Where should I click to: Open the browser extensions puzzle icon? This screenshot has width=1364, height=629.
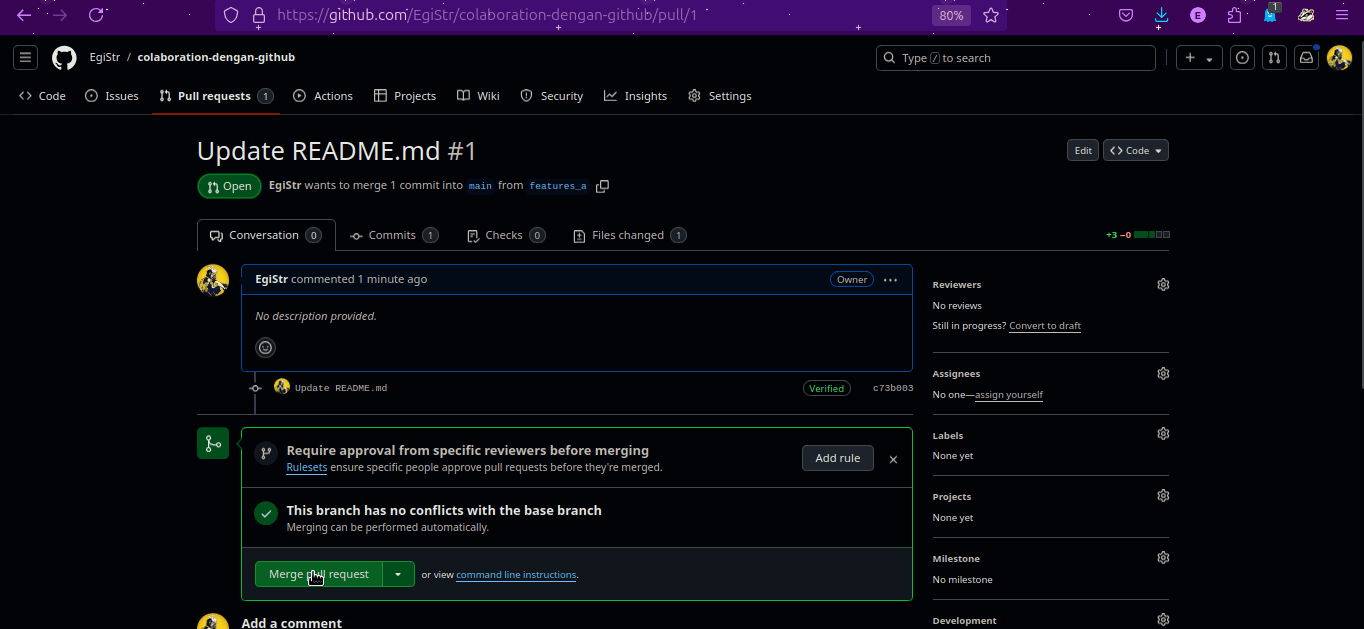tap(1234, 15)
